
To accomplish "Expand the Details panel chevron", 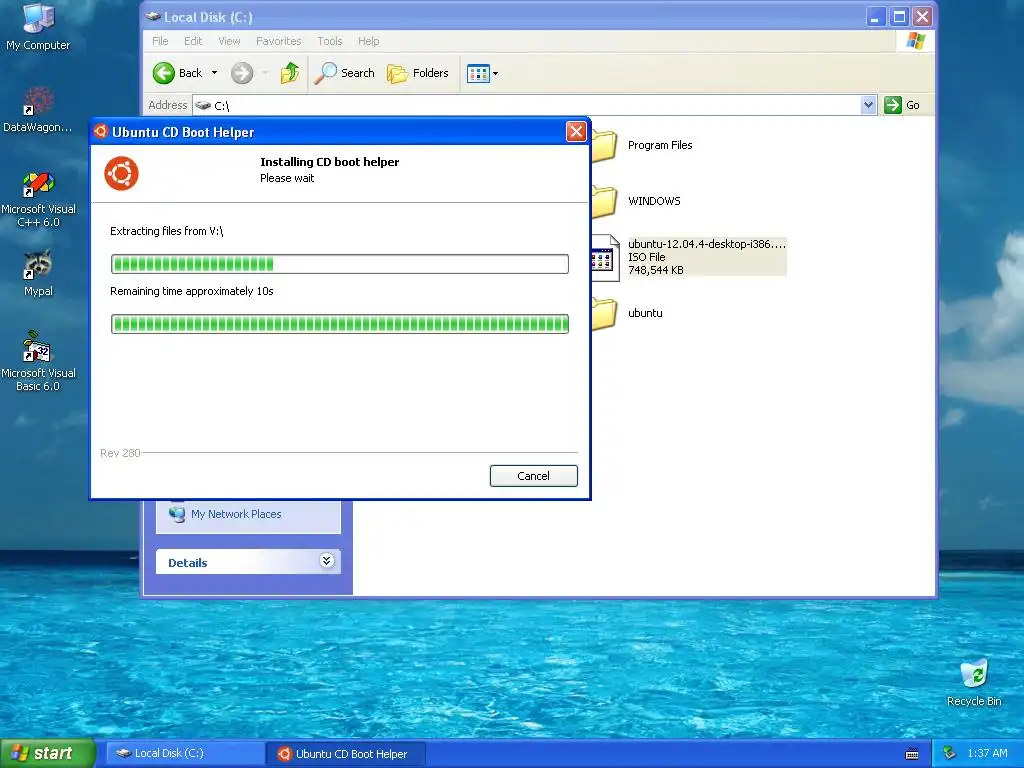I will click(x=327, y=560).
